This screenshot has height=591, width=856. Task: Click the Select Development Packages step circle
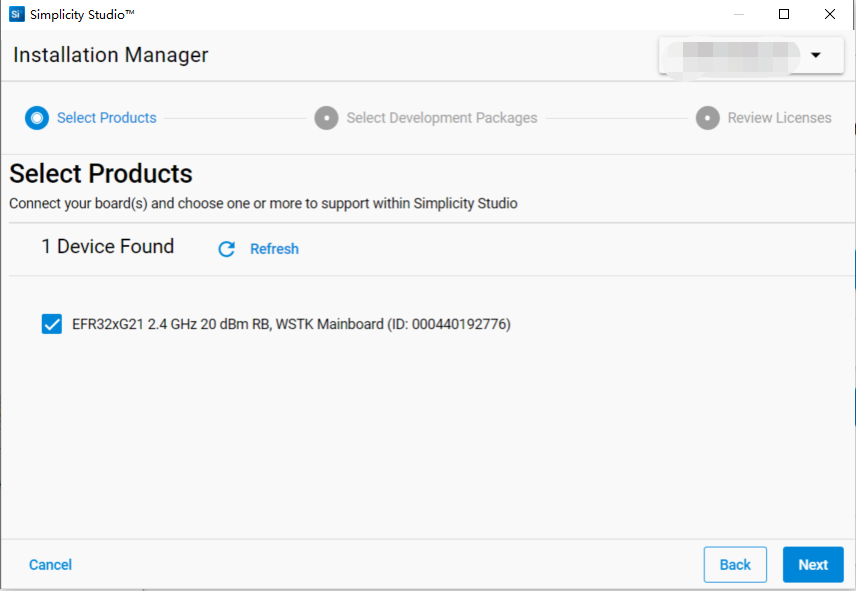pyautogui.click(x=326, y=118)
